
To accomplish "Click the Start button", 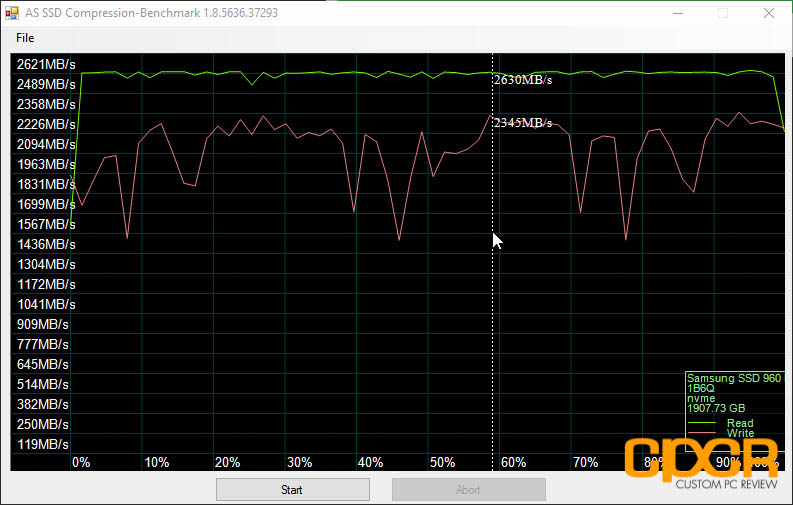I will tap(292, 489).
